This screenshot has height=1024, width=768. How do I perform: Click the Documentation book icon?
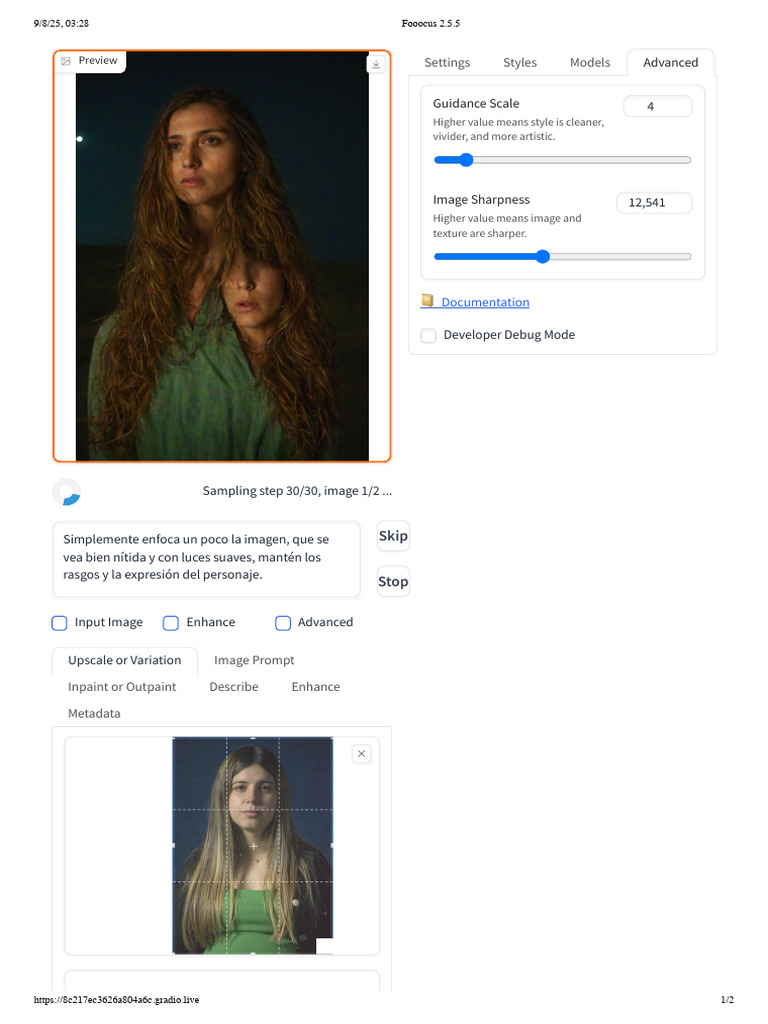coord(427,300)
